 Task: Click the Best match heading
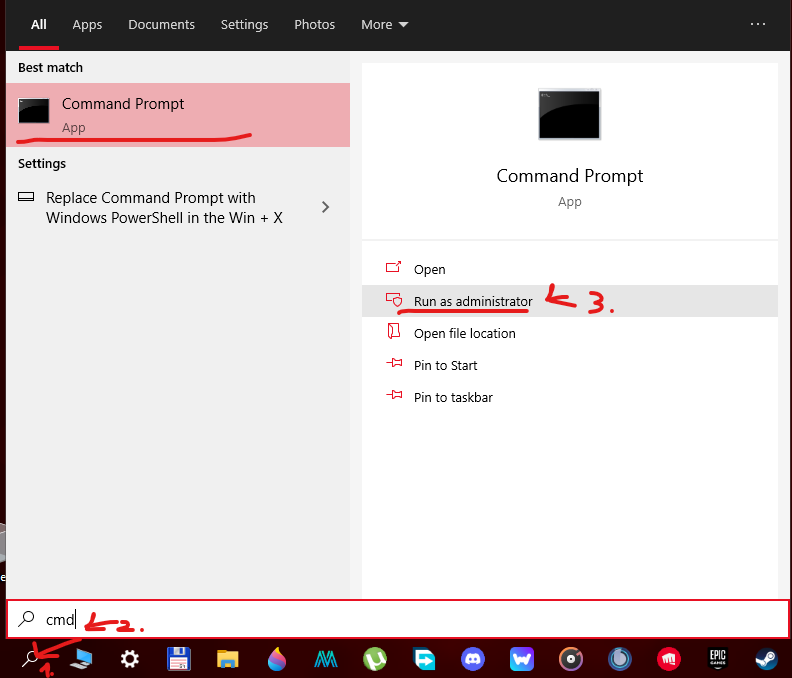point(51,67)
